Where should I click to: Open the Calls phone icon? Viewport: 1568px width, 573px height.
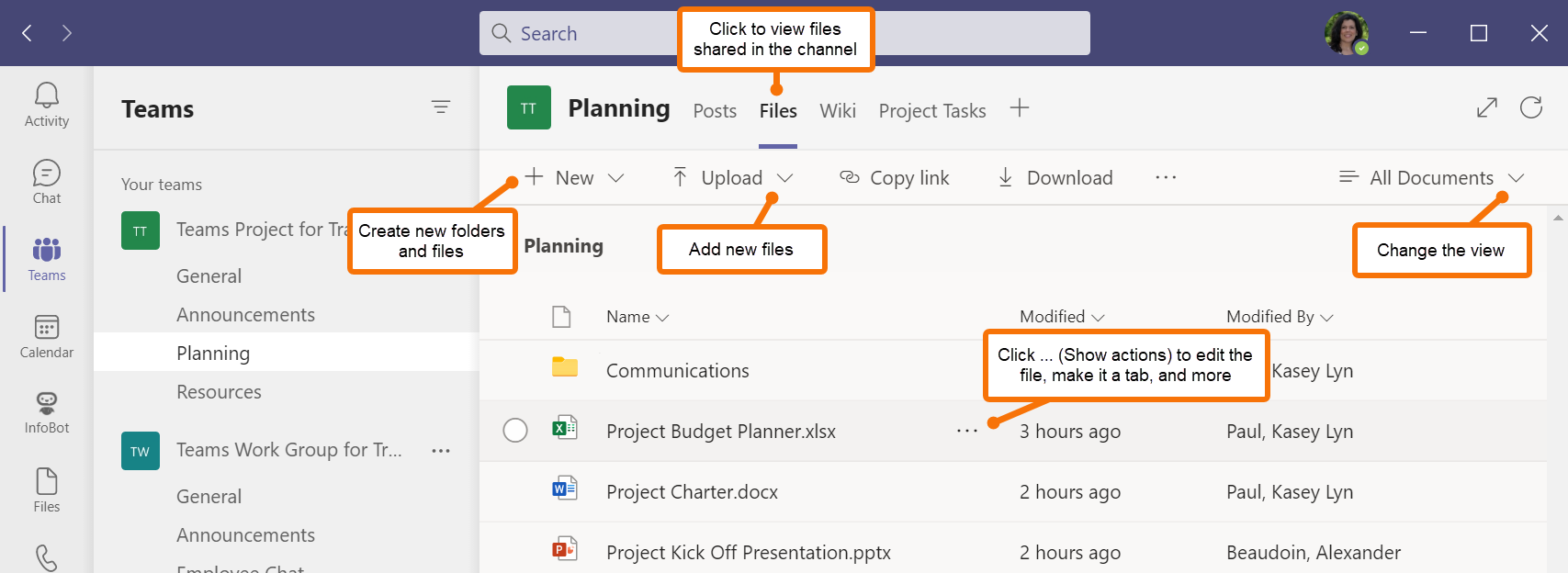(47, 557)
